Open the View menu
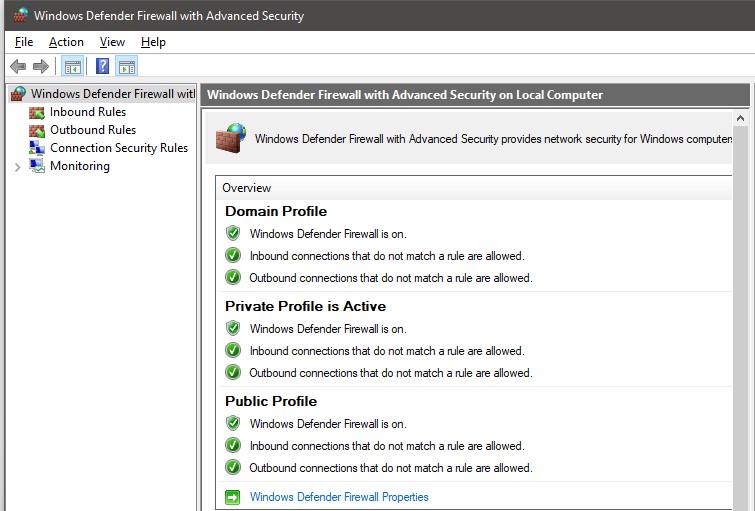 pos(112,42)
